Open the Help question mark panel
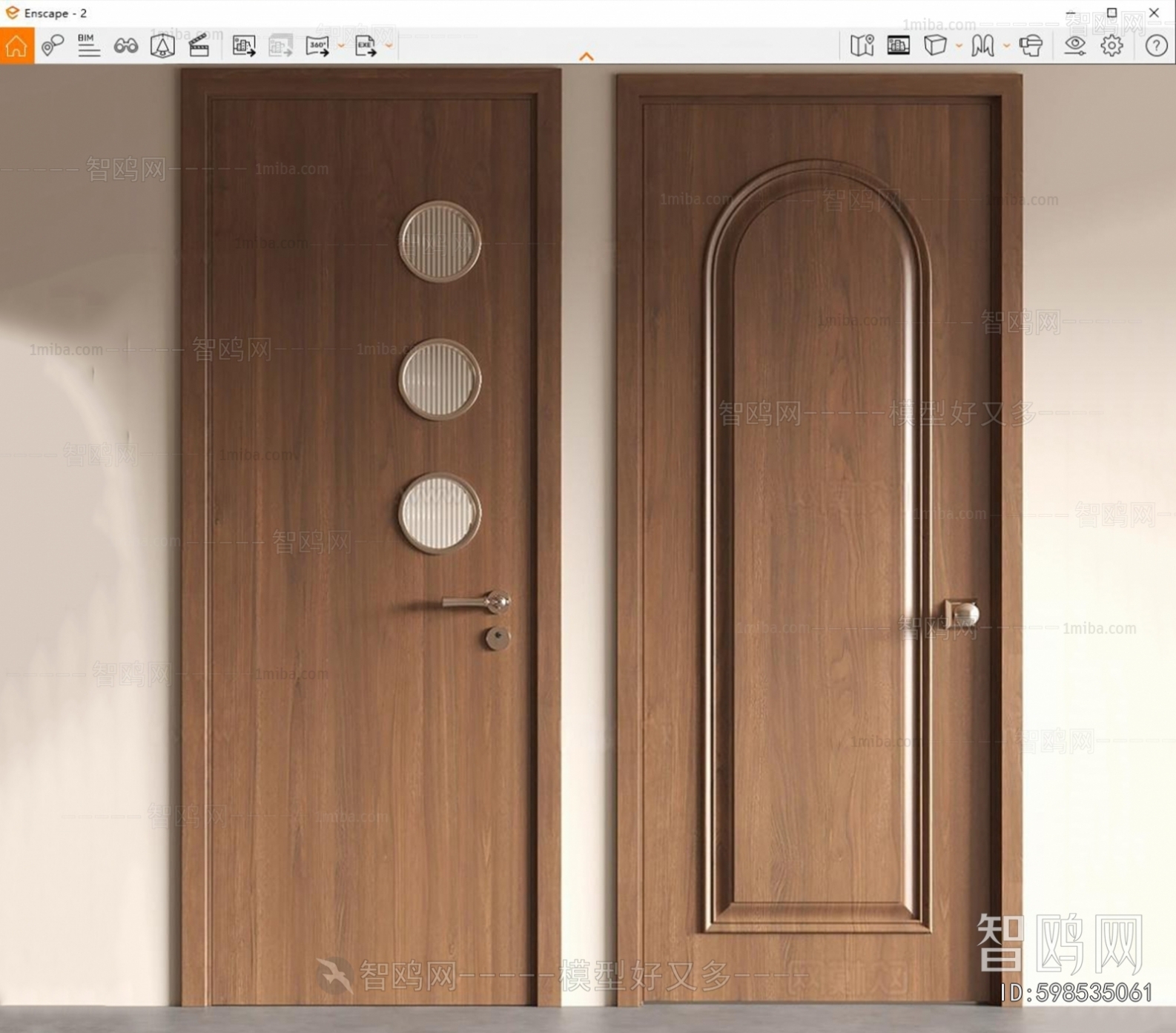The height and width of the screenshot is (1033, 1176). click(1156, 45)
